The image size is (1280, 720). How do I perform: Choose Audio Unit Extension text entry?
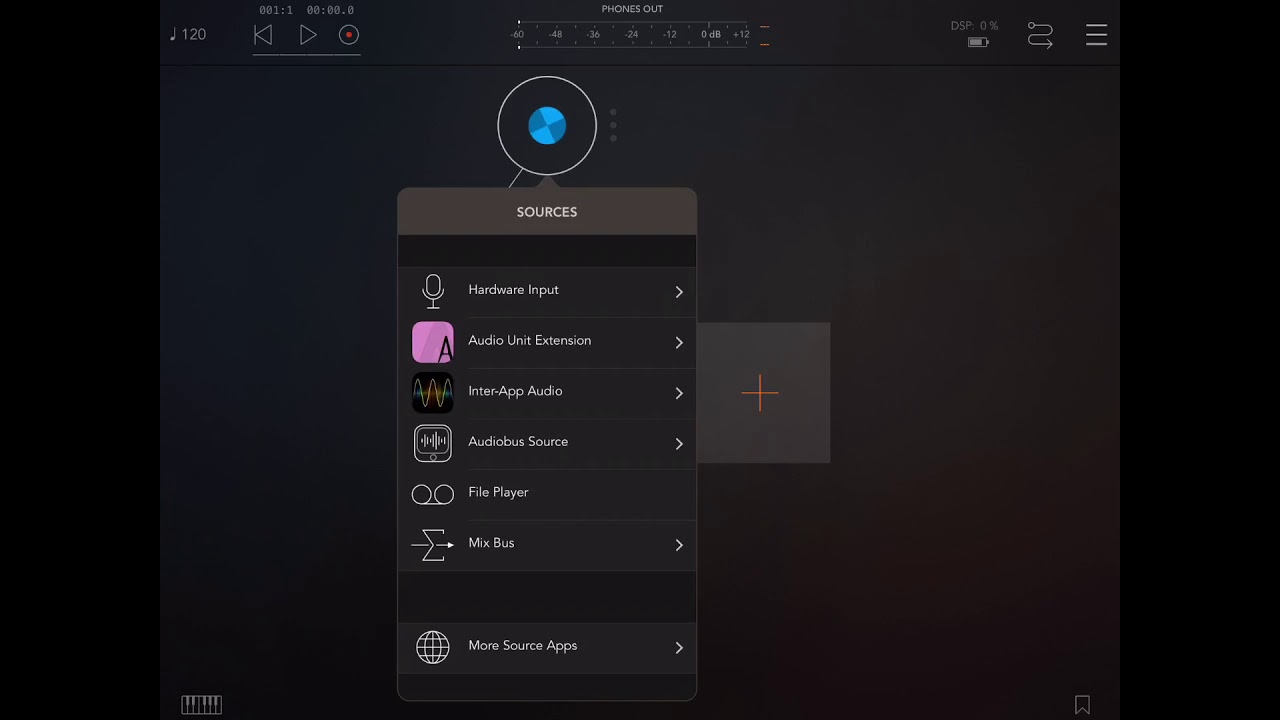529,340
